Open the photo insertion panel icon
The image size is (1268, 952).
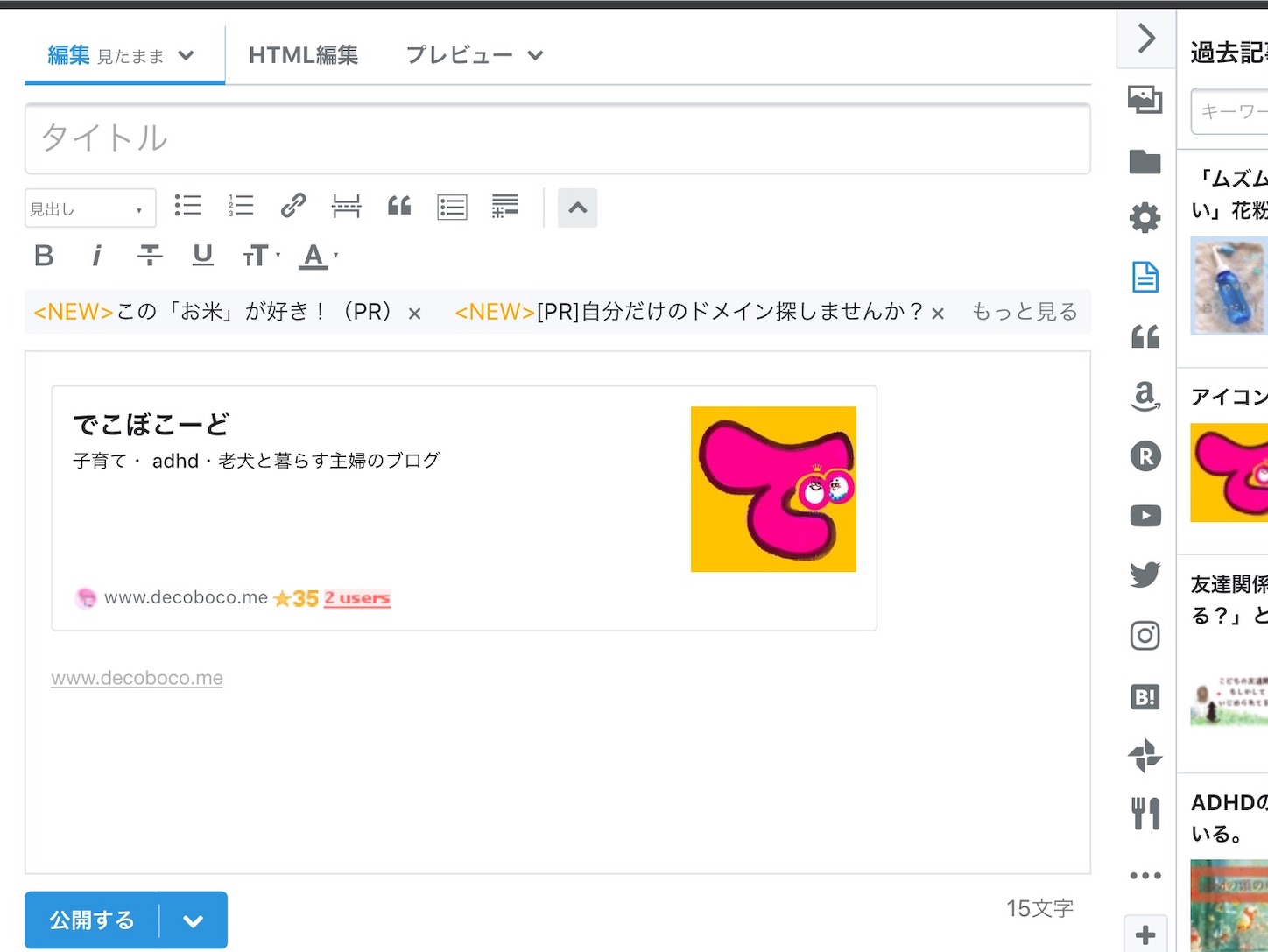(x=1145, y=100)
